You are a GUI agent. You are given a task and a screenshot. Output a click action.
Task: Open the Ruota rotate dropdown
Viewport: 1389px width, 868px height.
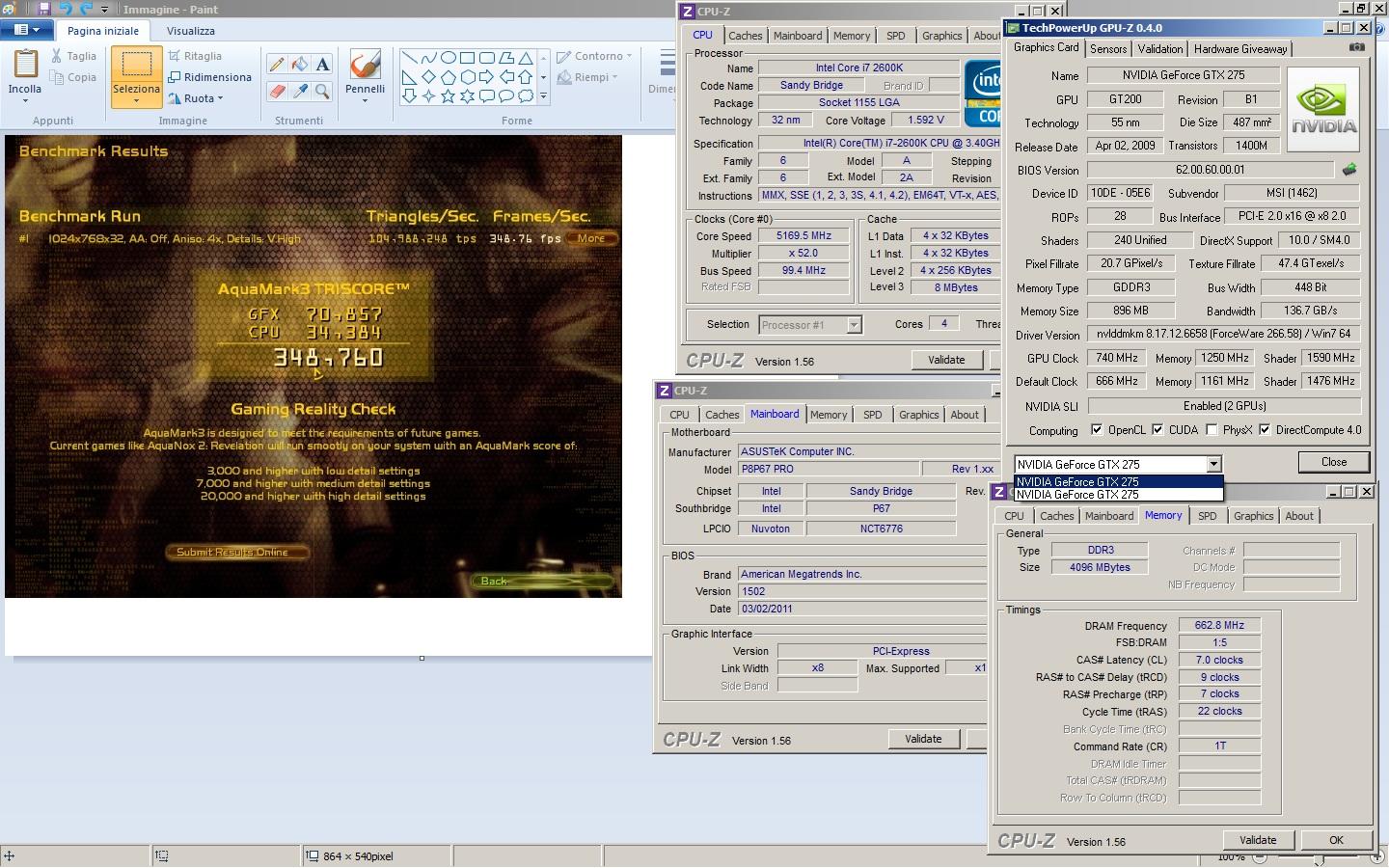[196, 98]
